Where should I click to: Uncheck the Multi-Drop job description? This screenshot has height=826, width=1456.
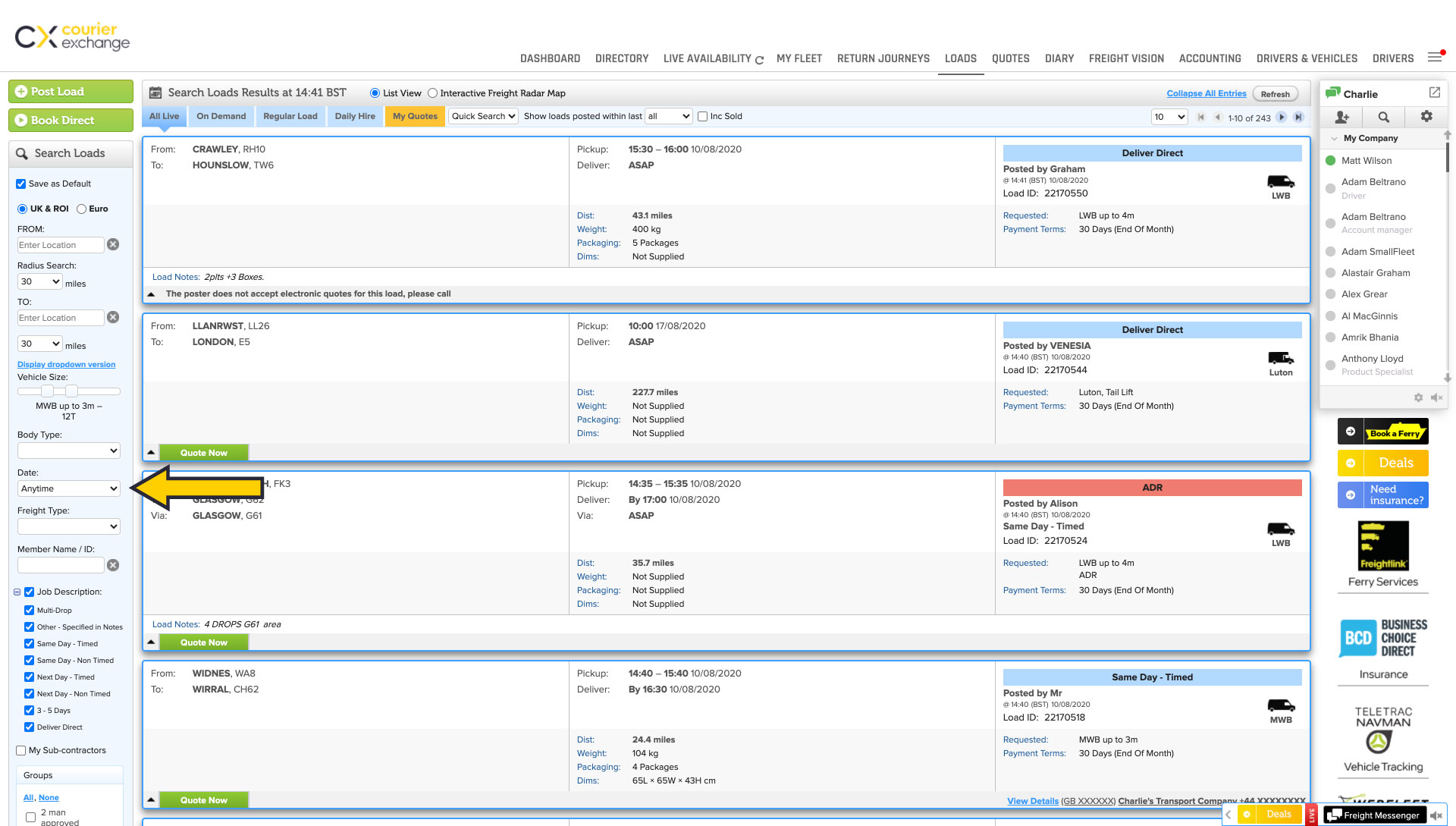pyautogui.click(x=29, y=610)
